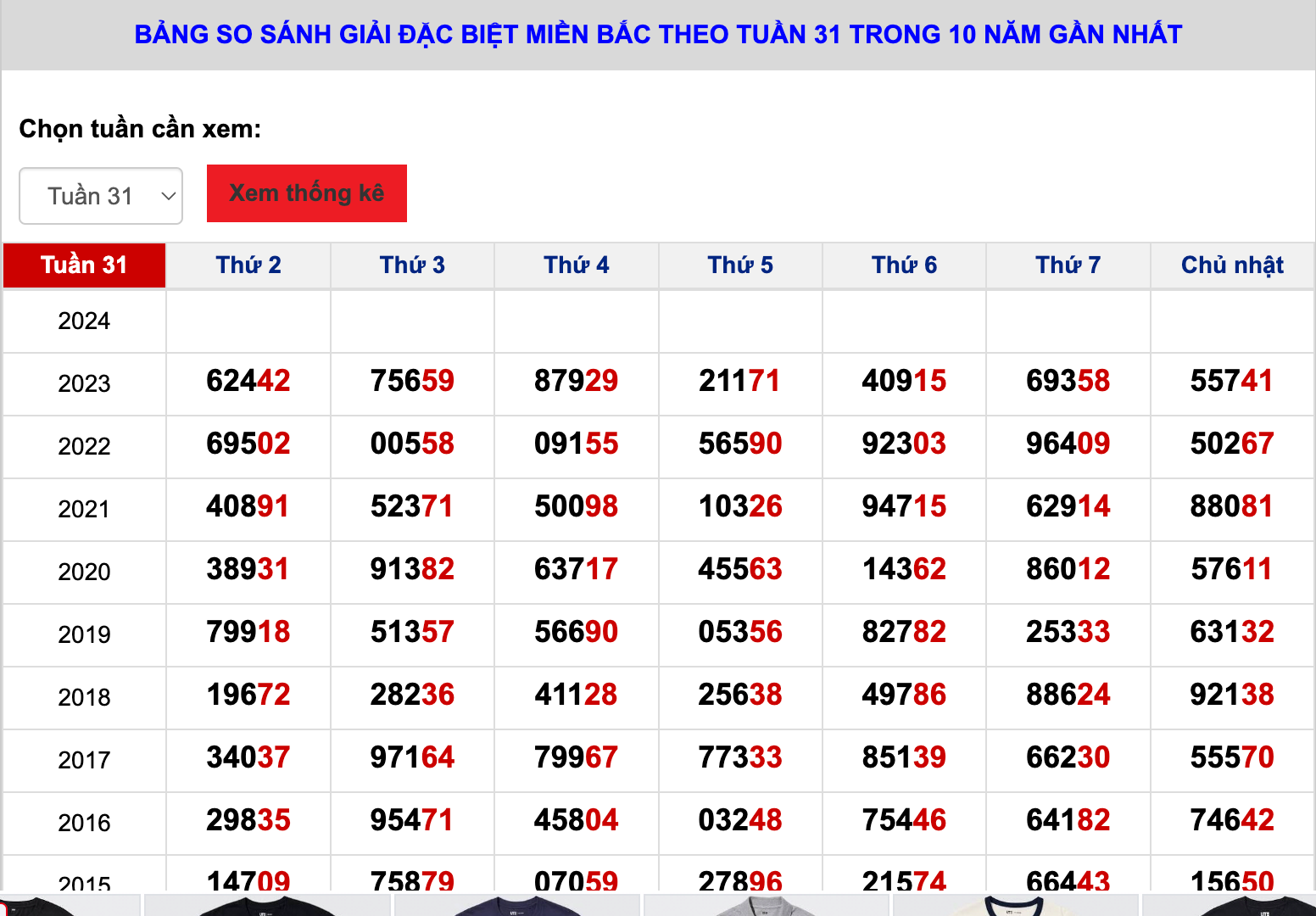Image resolution: width=1316 pixels, height=916 pixels.
Task: Click the Thứ 7 column header
Action: (x=1068, y=265)
